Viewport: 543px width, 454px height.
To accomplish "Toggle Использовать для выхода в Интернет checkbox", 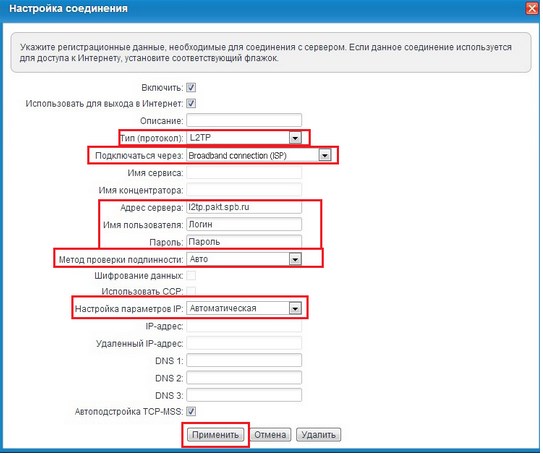I will tap(191, 103).
